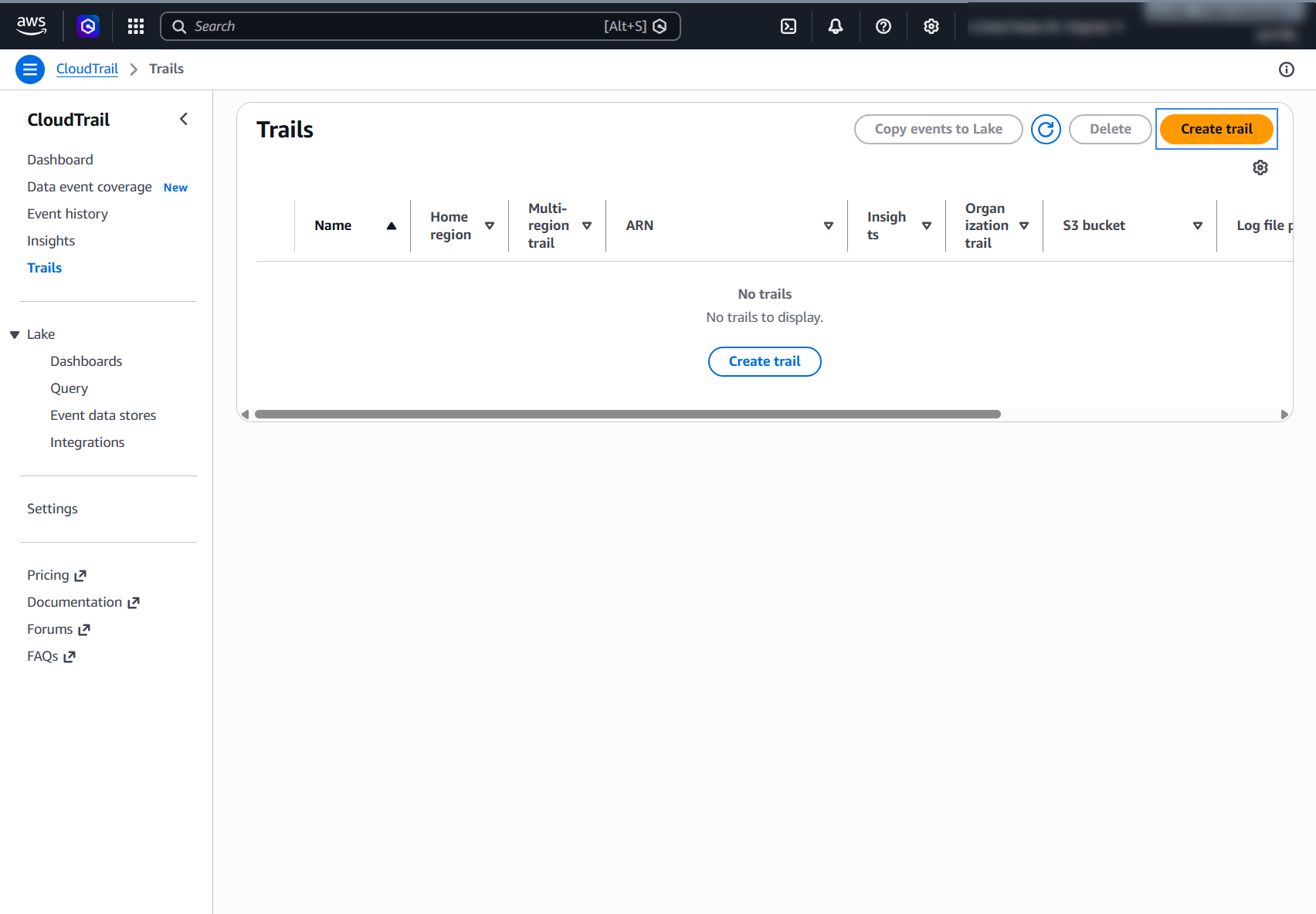Open Lake Integrations item
1316x914 pixels.
click(x=87, y=442)
